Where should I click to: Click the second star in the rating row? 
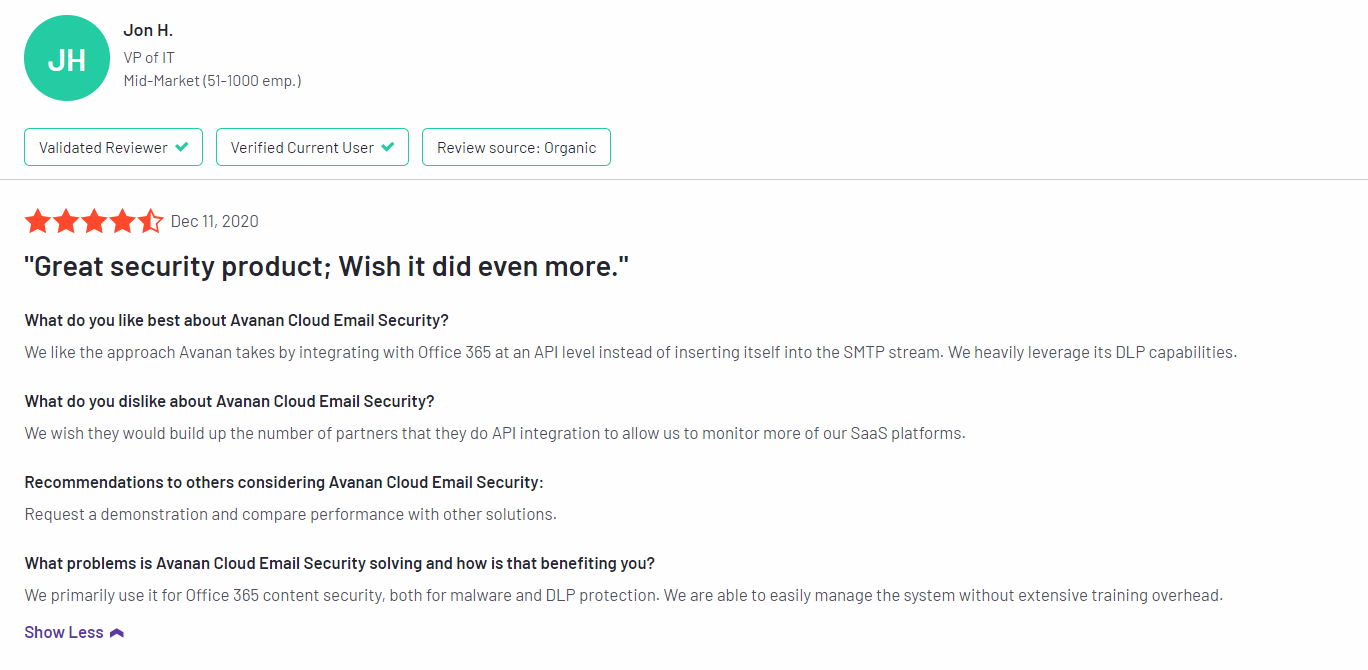coord(66,221)
